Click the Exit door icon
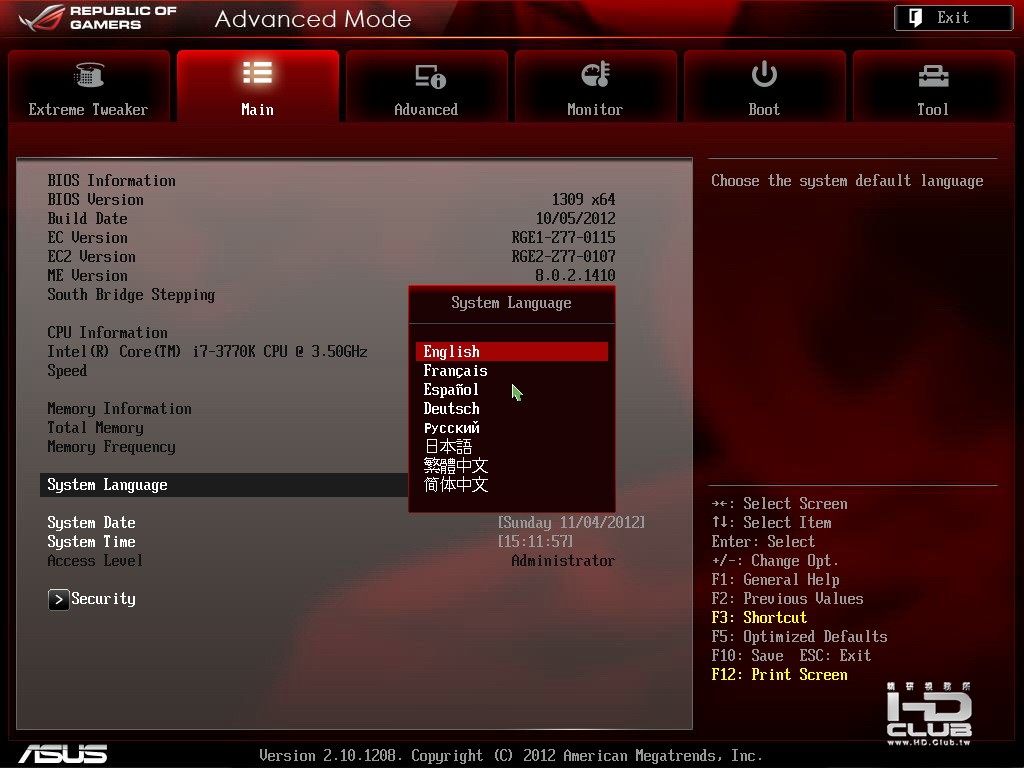This screenshot has height=768, width=1024. [916, 18]
